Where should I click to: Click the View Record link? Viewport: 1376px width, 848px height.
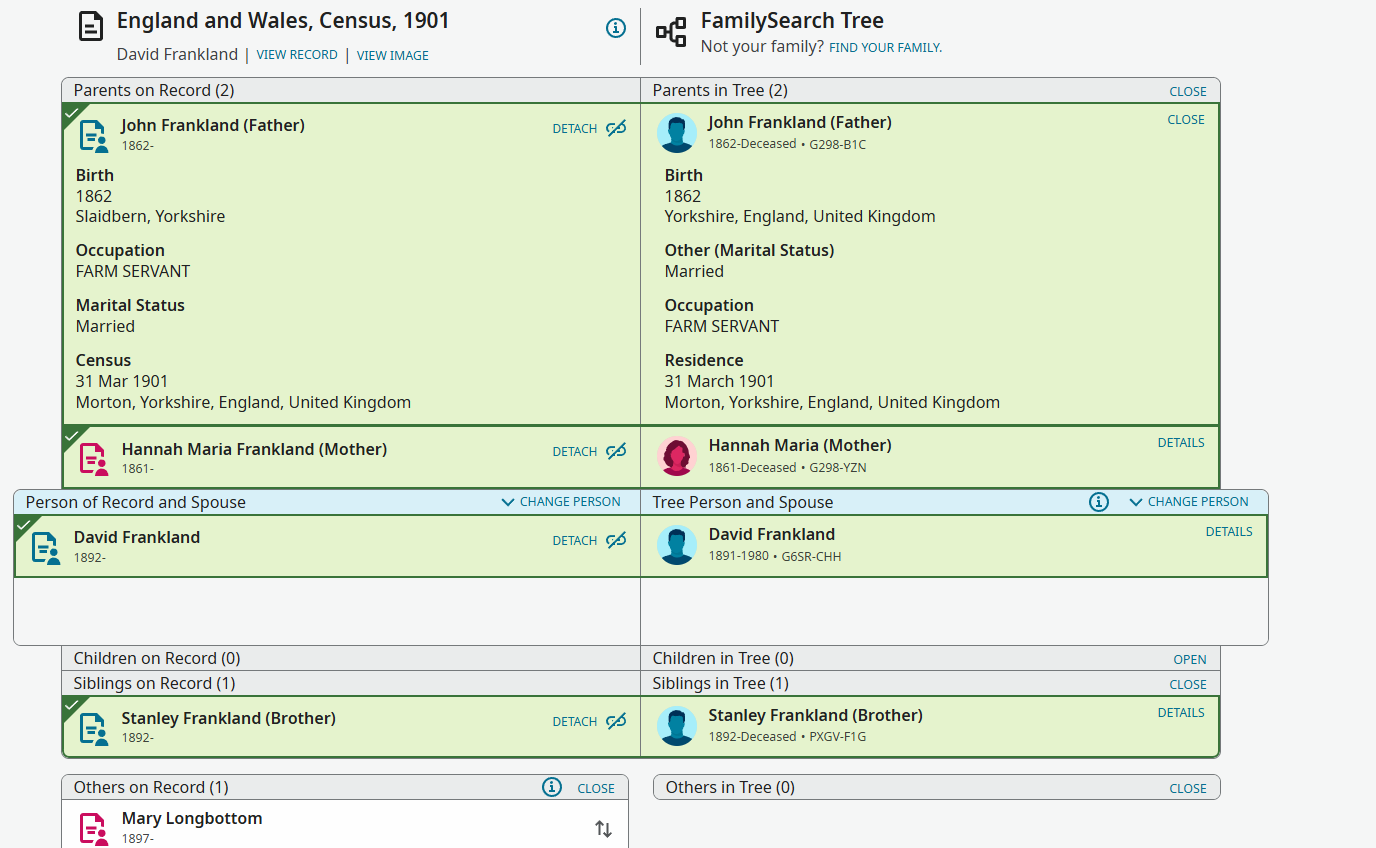297,55
